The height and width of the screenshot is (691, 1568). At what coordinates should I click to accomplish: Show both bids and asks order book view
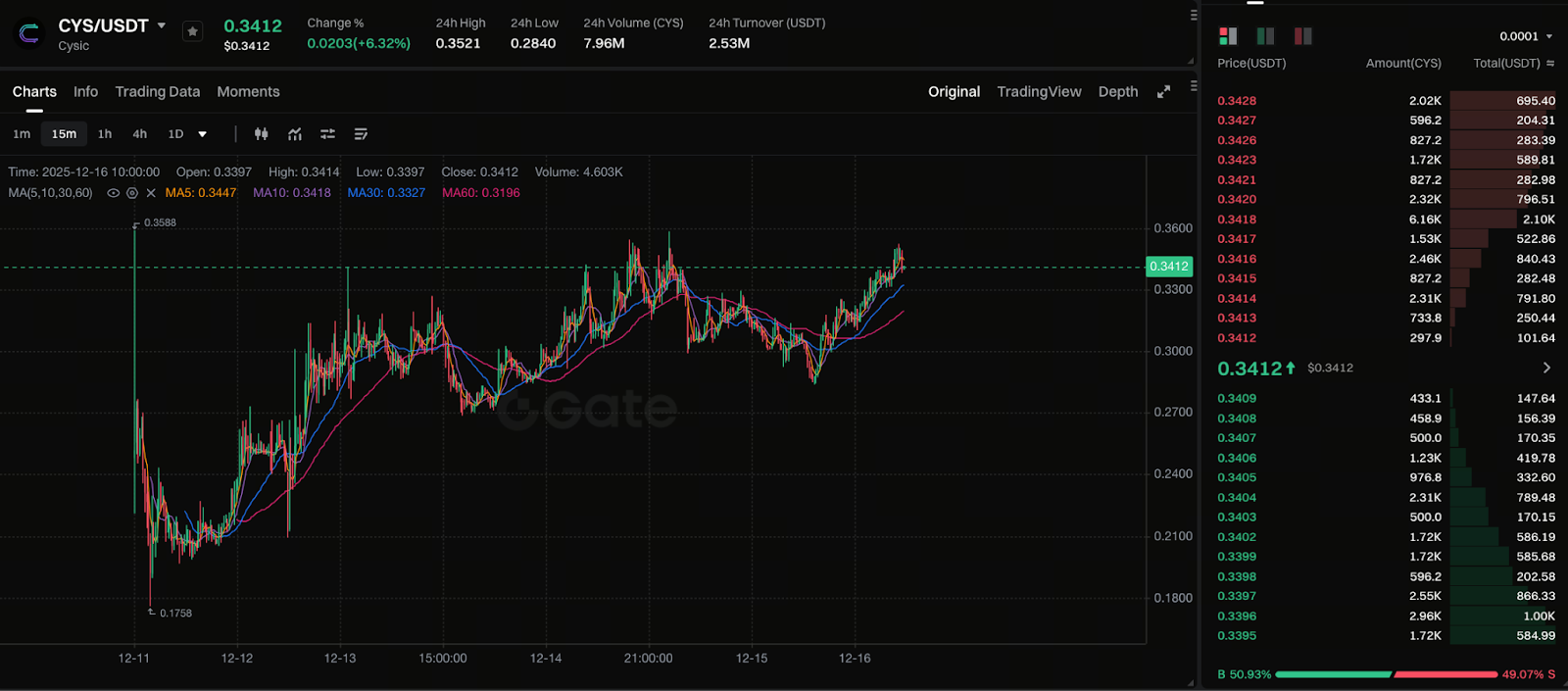tap(1228, 36)
